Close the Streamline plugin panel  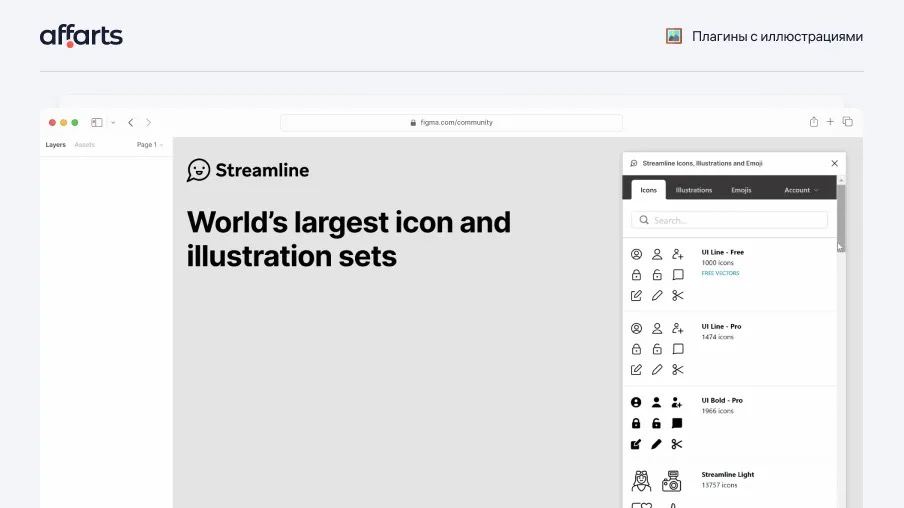pos(834,163)
